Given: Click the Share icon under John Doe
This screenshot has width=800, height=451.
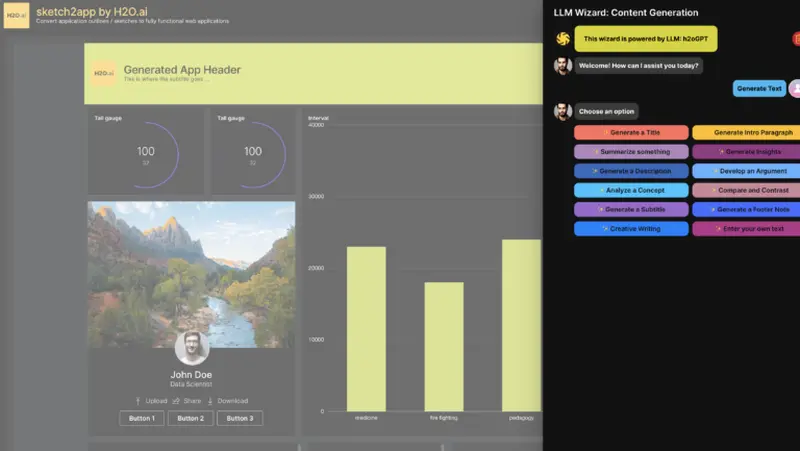Looking at the screenshot, I should 176,401.
